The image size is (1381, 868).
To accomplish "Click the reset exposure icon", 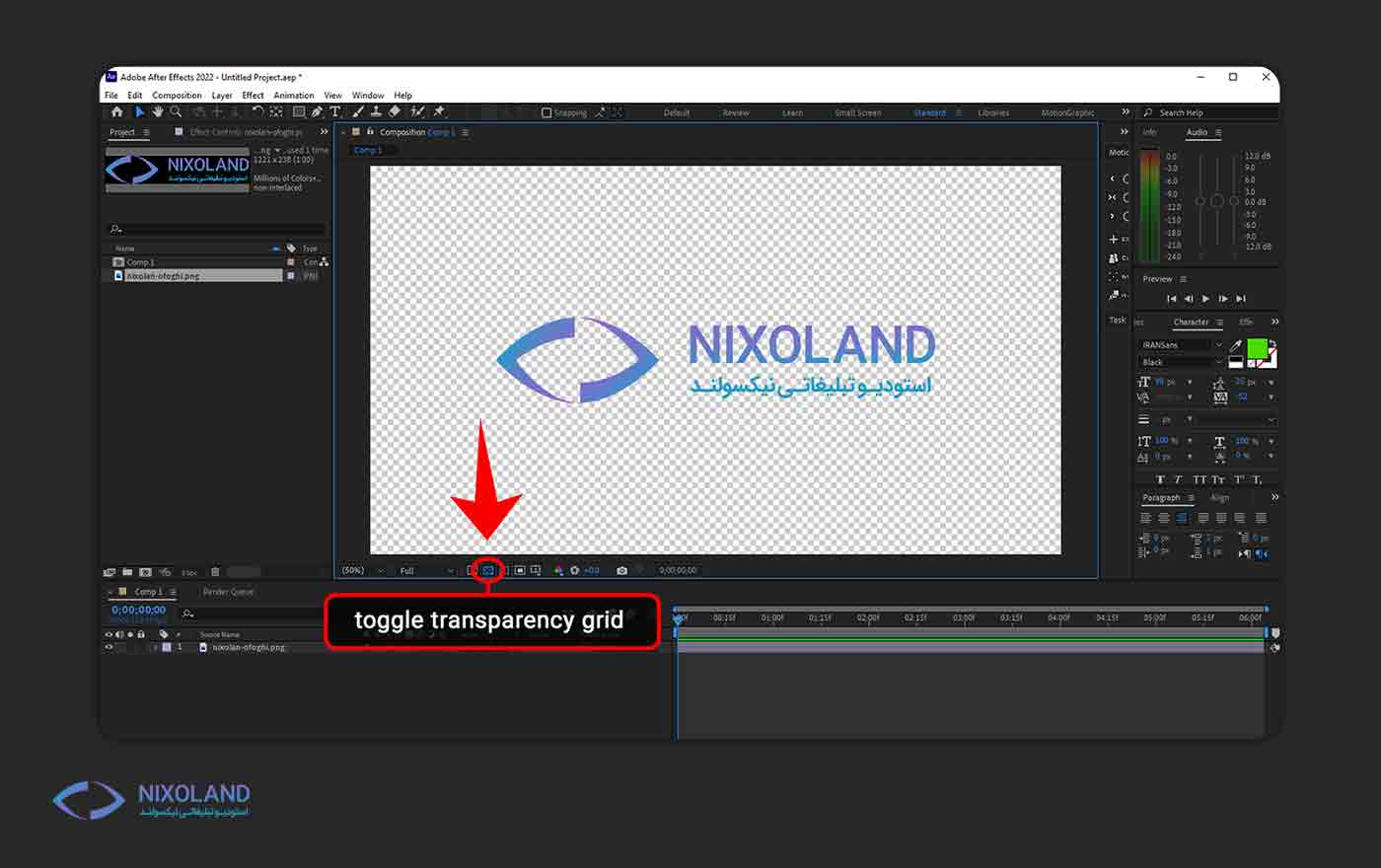I will tap(574, 570).
